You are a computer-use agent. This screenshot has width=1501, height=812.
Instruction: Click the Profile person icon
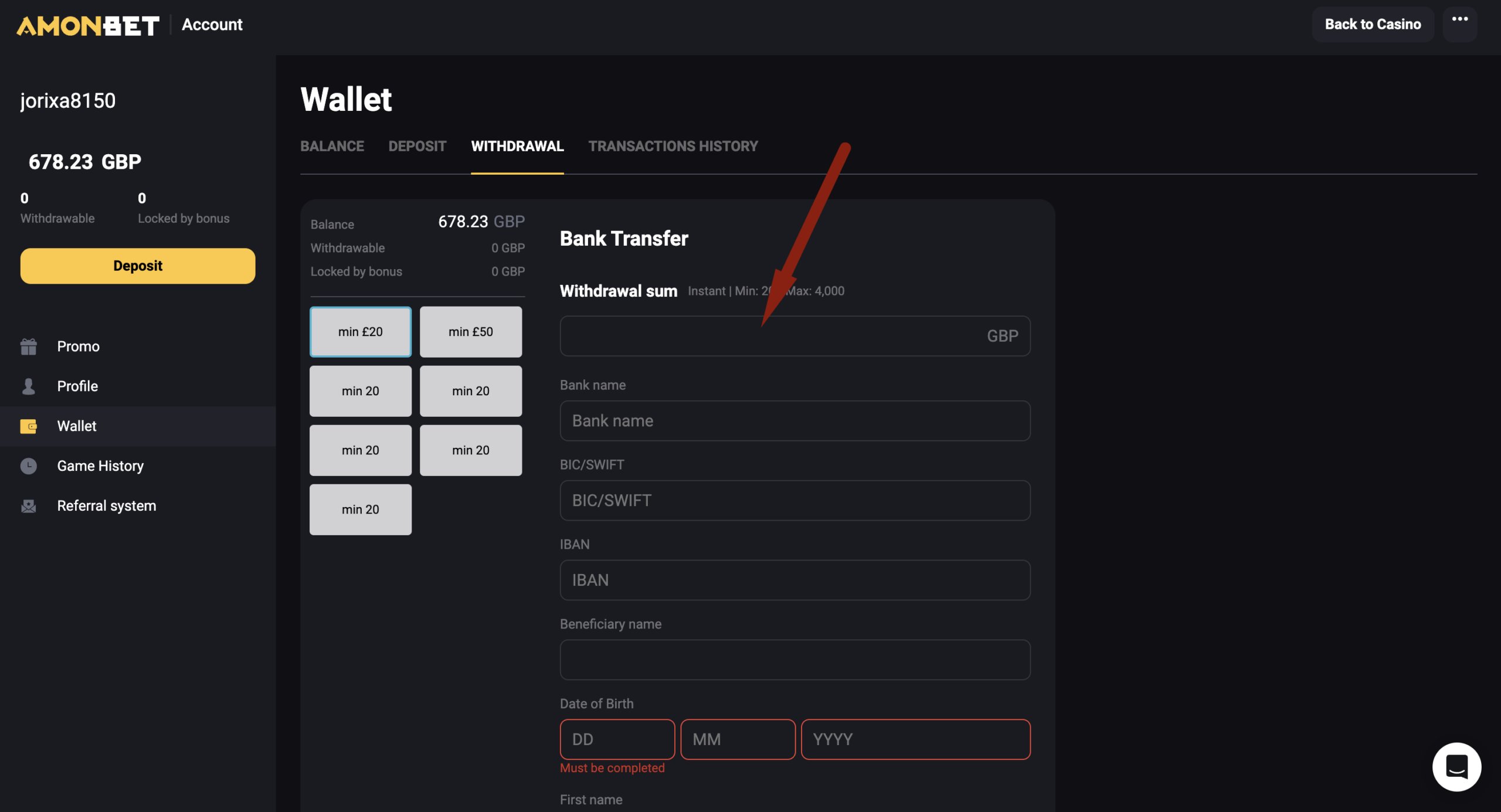pos(28,386)
